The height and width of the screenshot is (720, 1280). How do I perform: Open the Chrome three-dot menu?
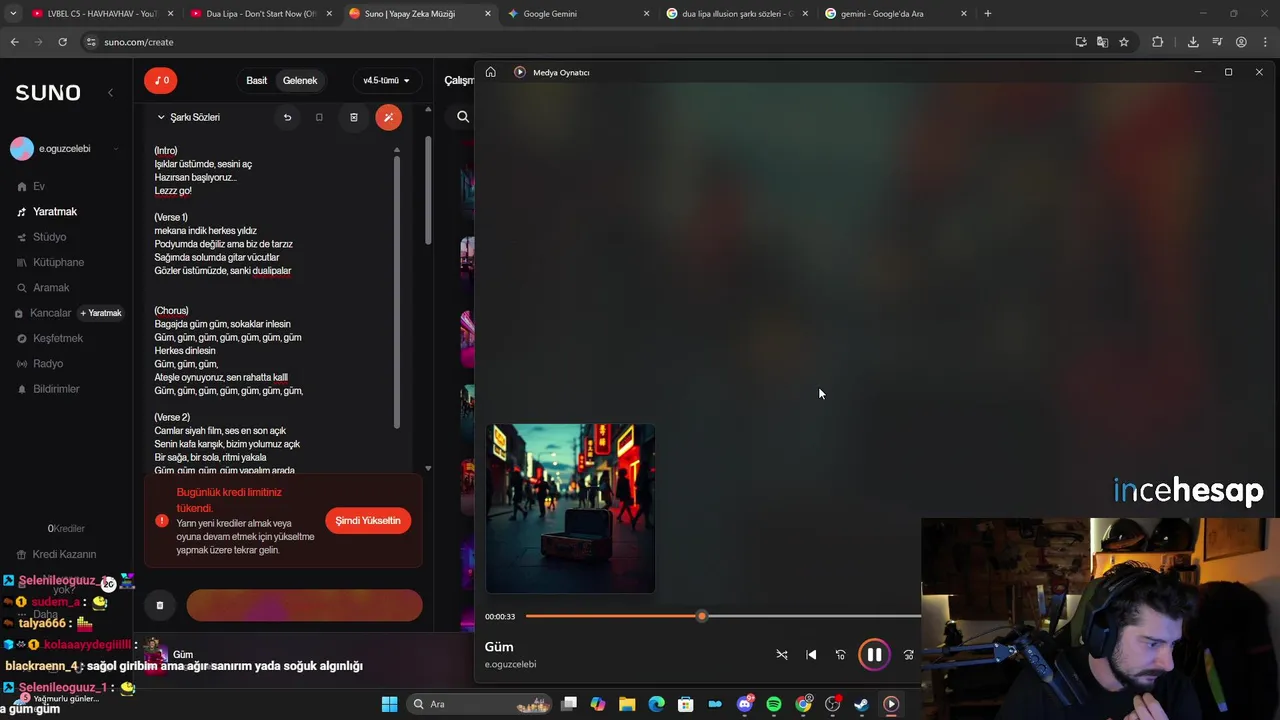1265,42
